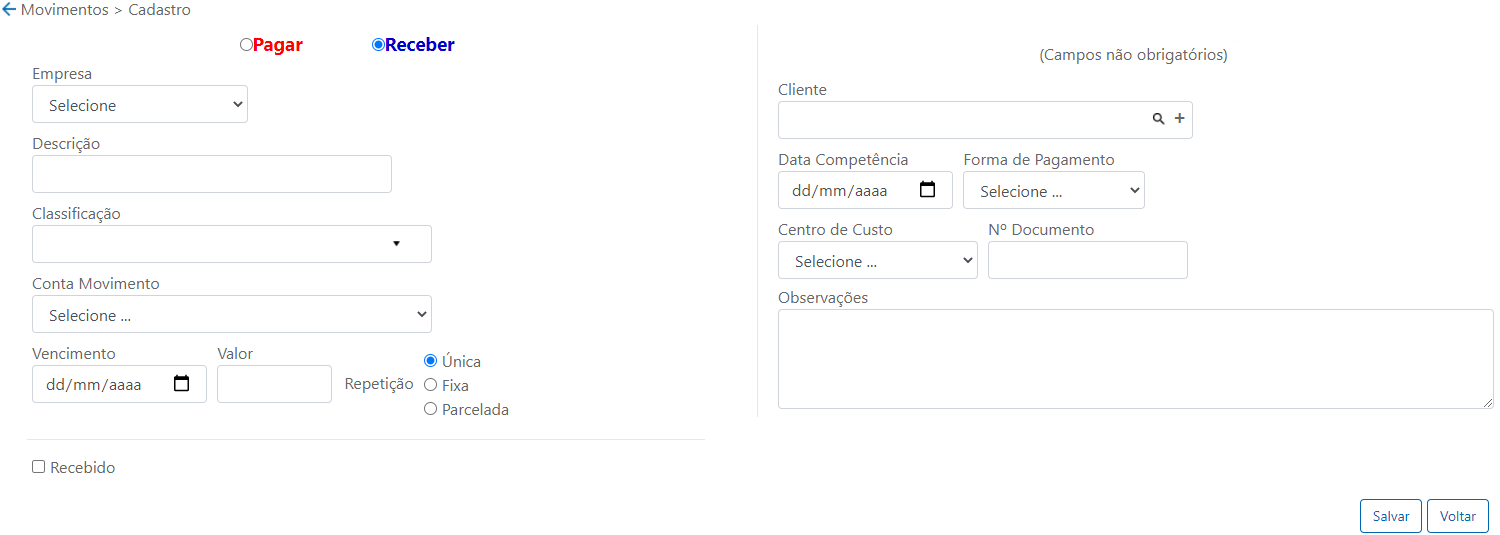
Task: Open the Vencimento calendar picker icon
Action: tap(181, 384)
